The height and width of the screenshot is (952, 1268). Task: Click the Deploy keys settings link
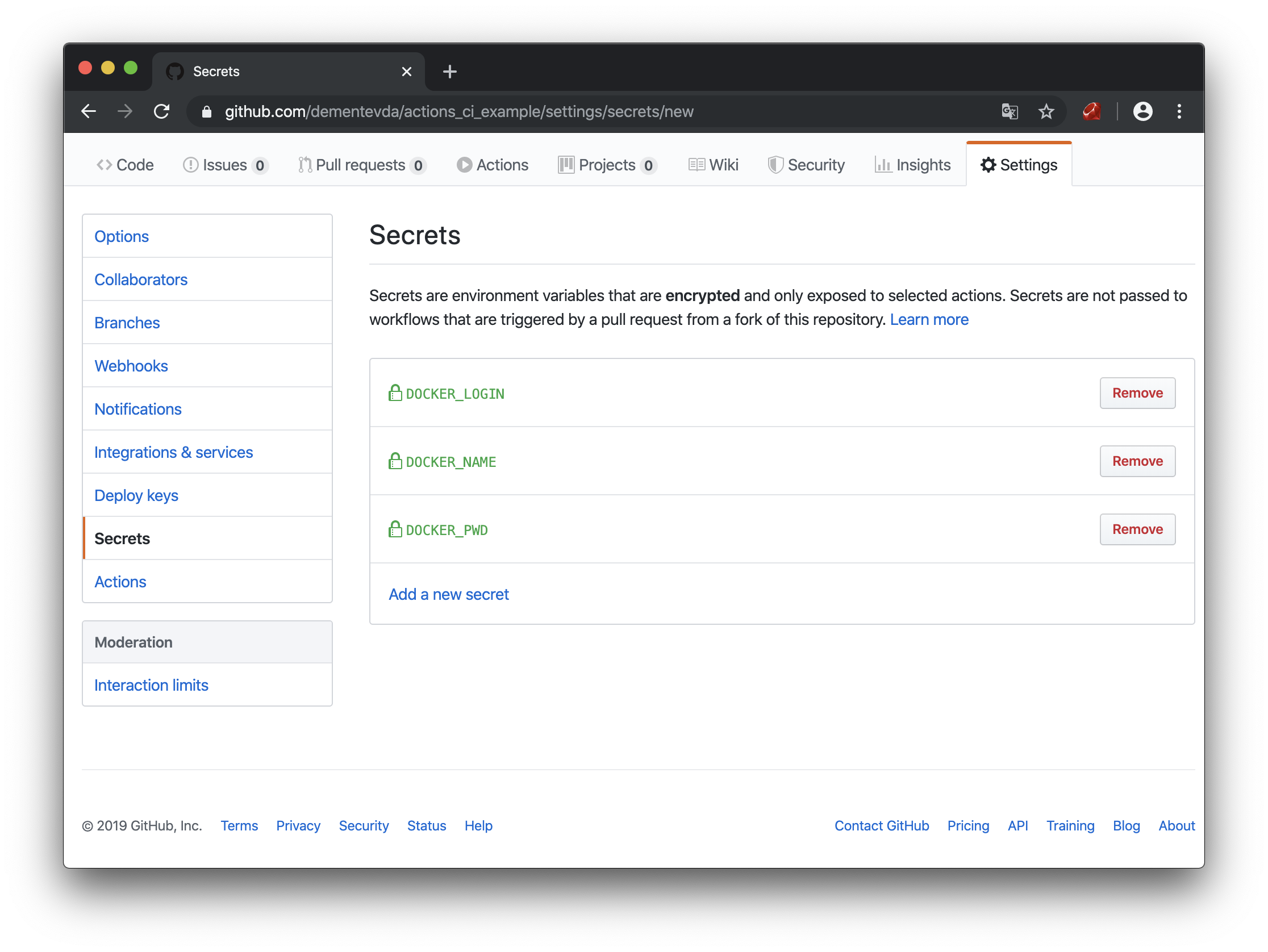point(137,495)
